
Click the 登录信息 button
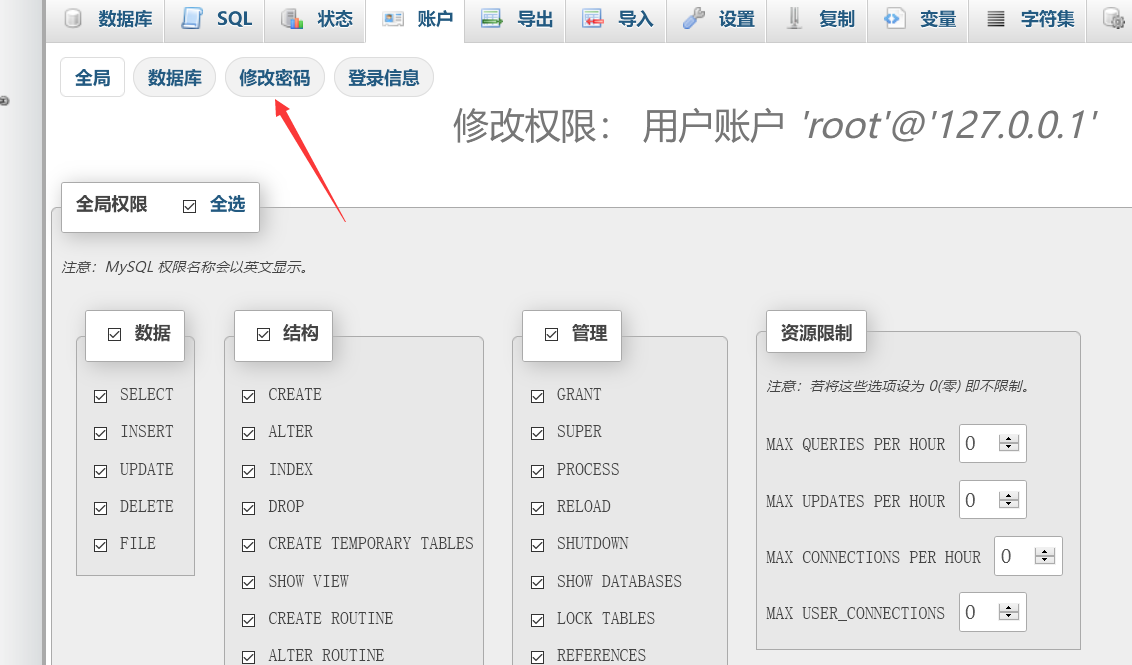pyautogui.click(x=384, y=77)
